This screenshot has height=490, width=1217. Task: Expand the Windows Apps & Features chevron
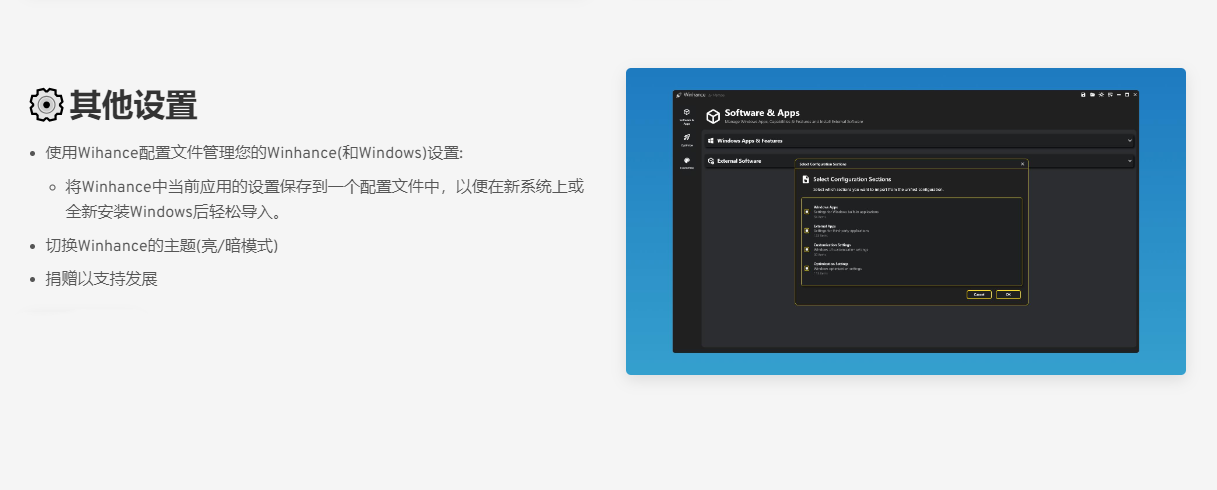(1130, 141)
